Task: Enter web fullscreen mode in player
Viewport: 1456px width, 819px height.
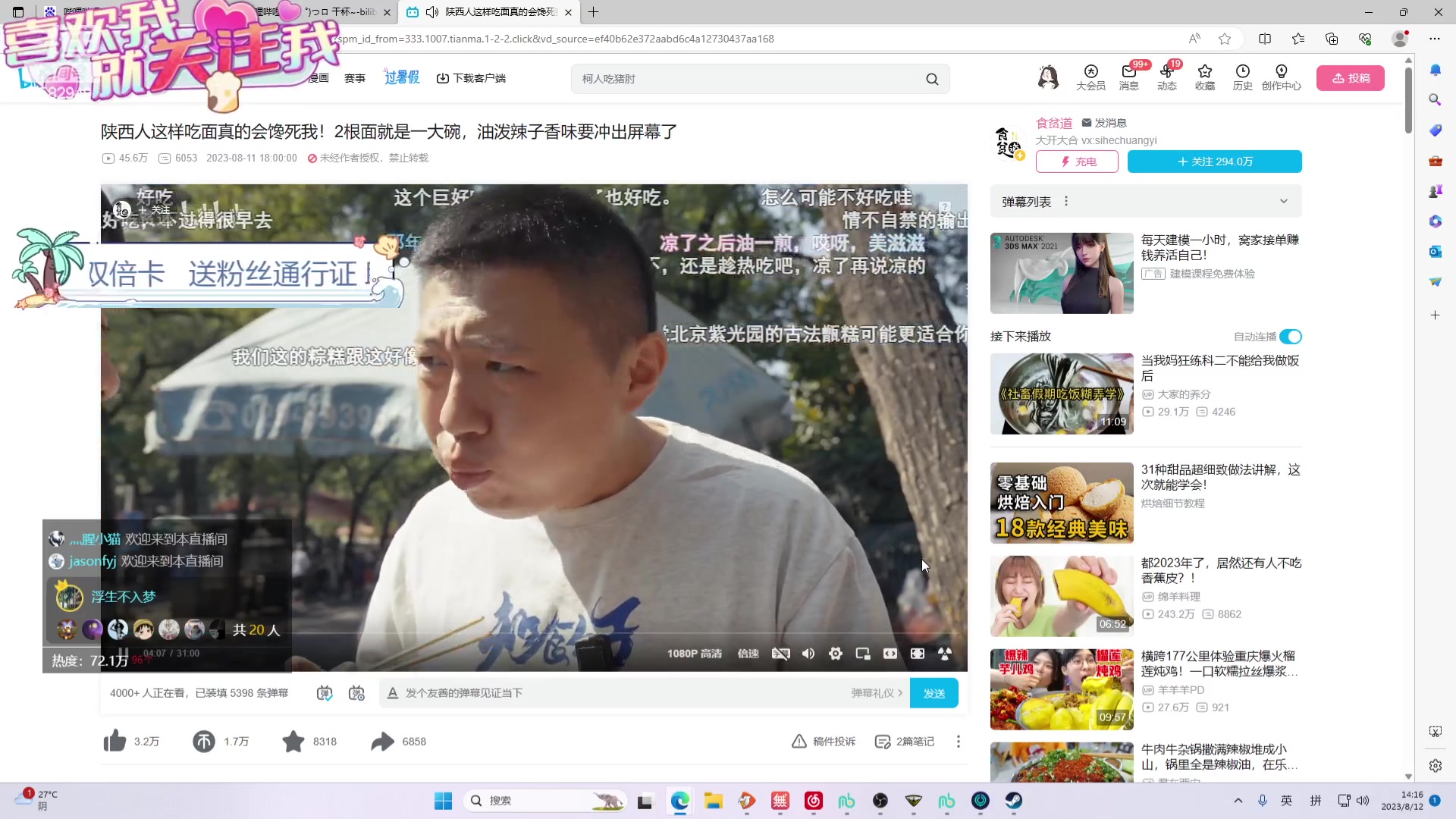Action: (918, 654)
